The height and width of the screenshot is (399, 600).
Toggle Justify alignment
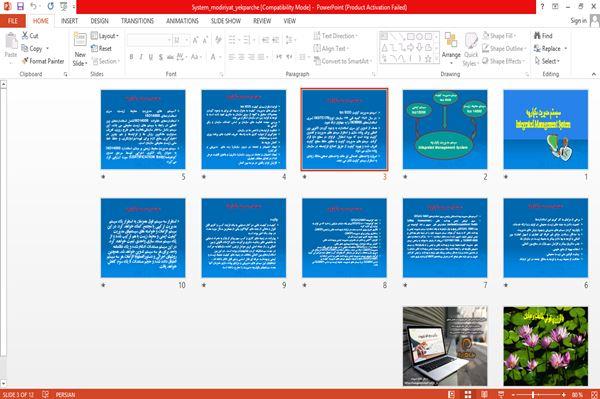coord(261,57)
